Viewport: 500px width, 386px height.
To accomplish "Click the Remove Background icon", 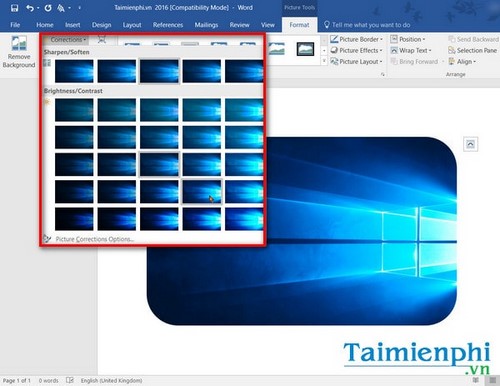I will (19, 52).
